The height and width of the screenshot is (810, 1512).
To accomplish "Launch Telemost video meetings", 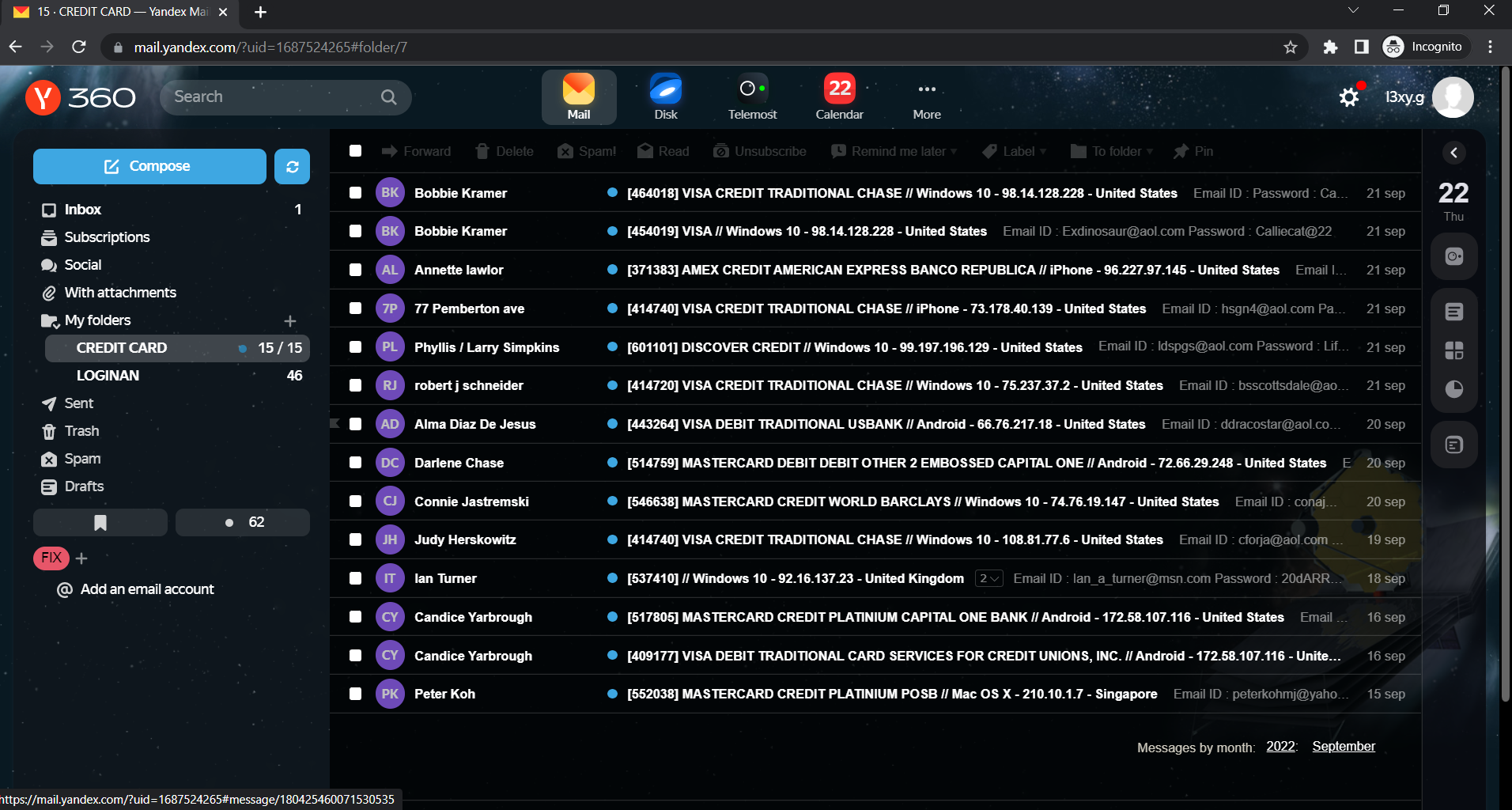I will pos(753,97).
